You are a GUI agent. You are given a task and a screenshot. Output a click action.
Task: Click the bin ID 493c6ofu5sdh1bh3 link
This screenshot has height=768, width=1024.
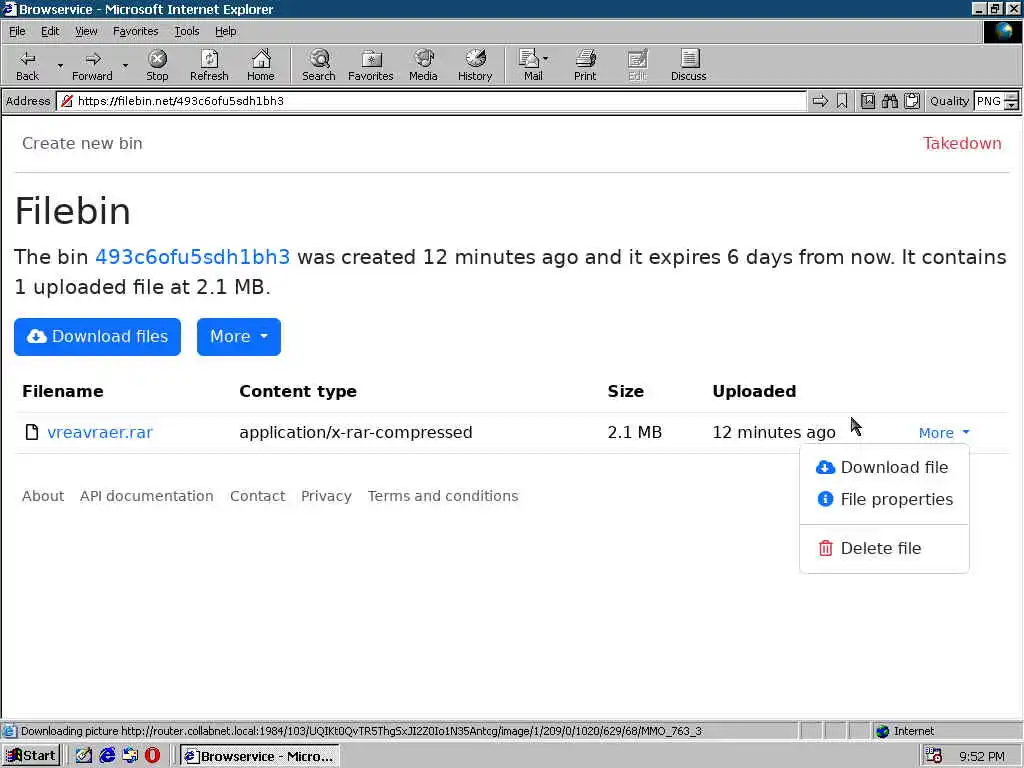[193, 257]
